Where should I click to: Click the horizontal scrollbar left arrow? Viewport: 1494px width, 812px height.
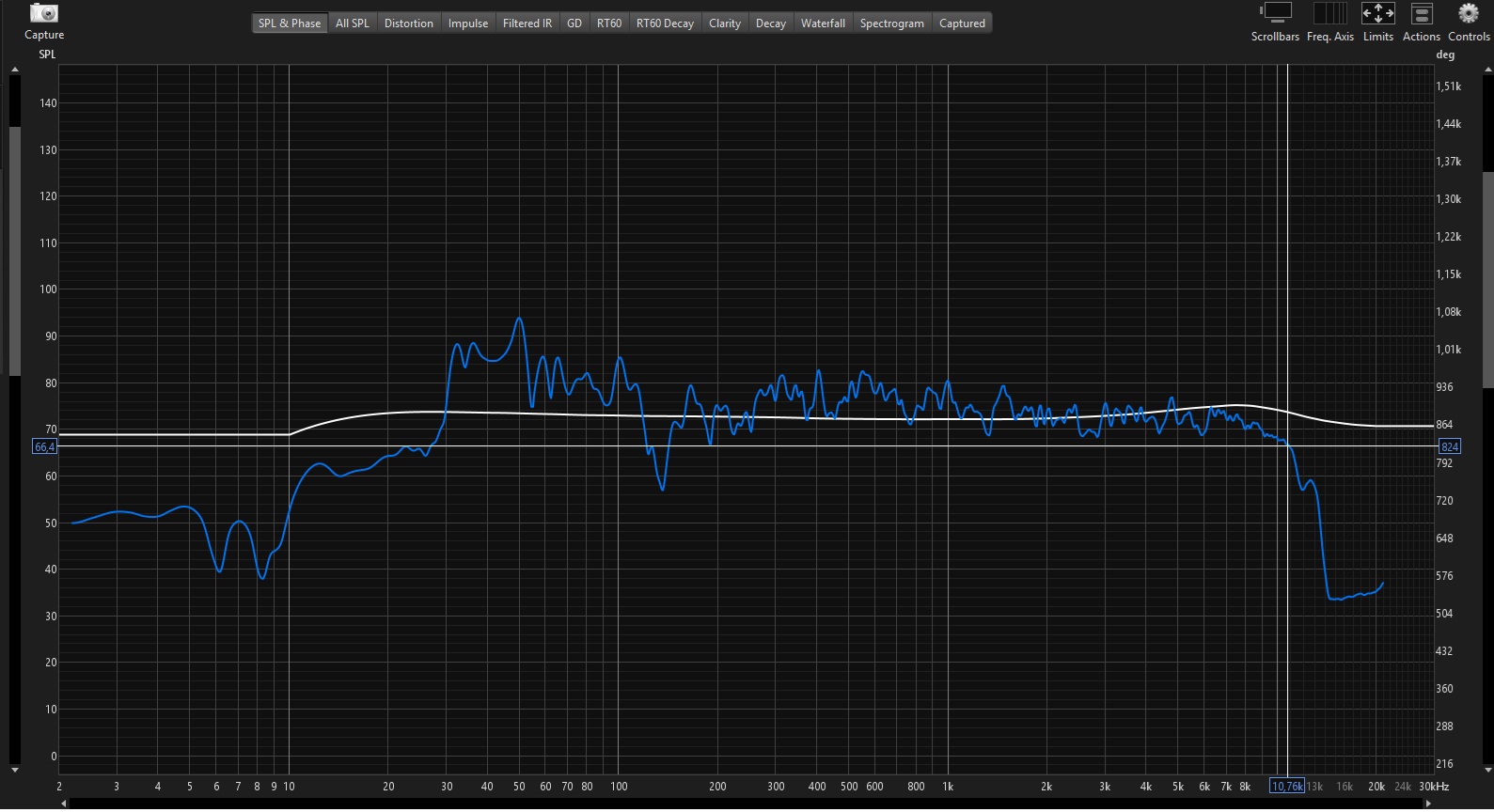64,804
